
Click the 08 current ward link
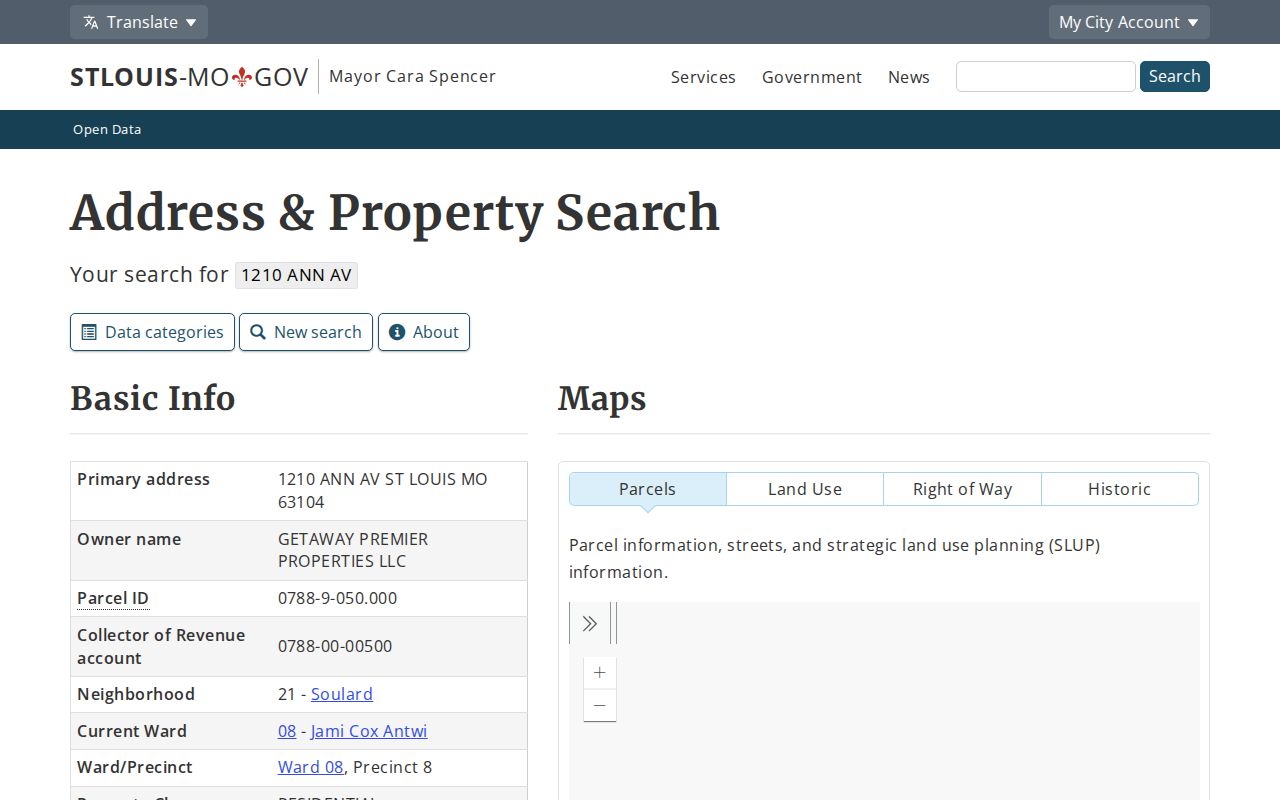click(x=287, y=731)
